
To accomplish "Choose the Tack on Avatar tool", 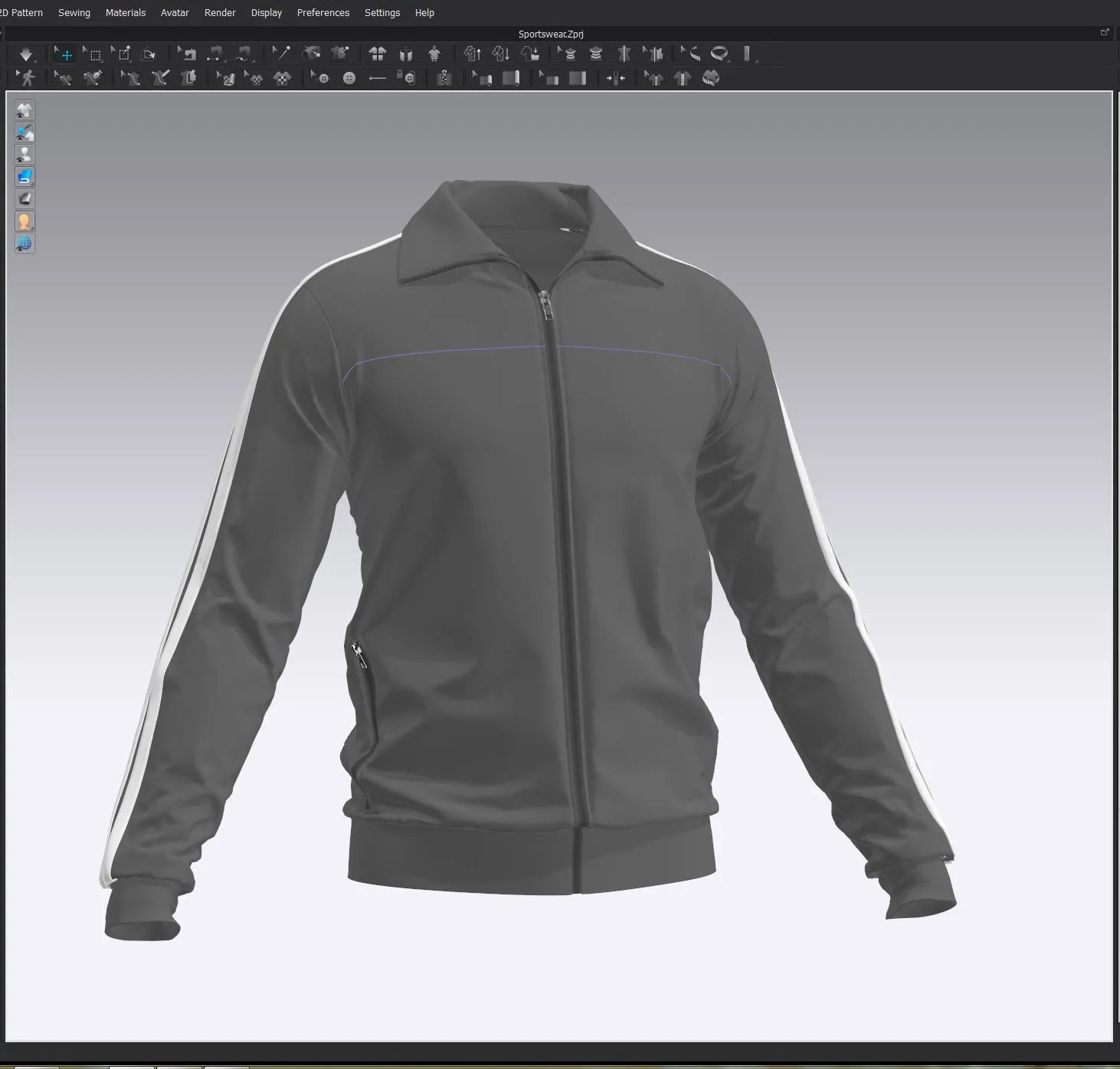I will 311,54.
